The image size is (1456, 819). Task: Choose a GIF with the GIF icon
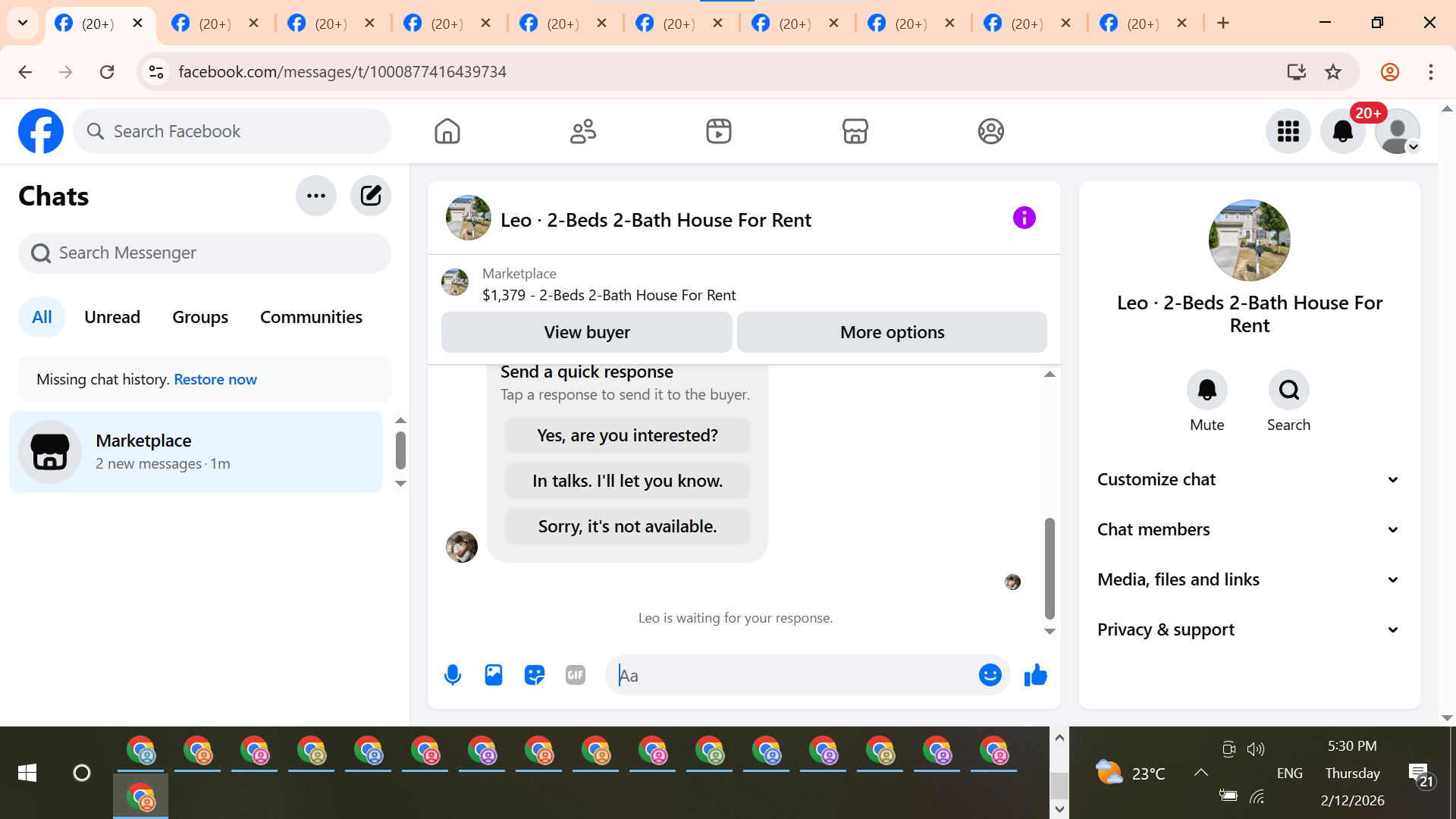click(x=576, y=675)
